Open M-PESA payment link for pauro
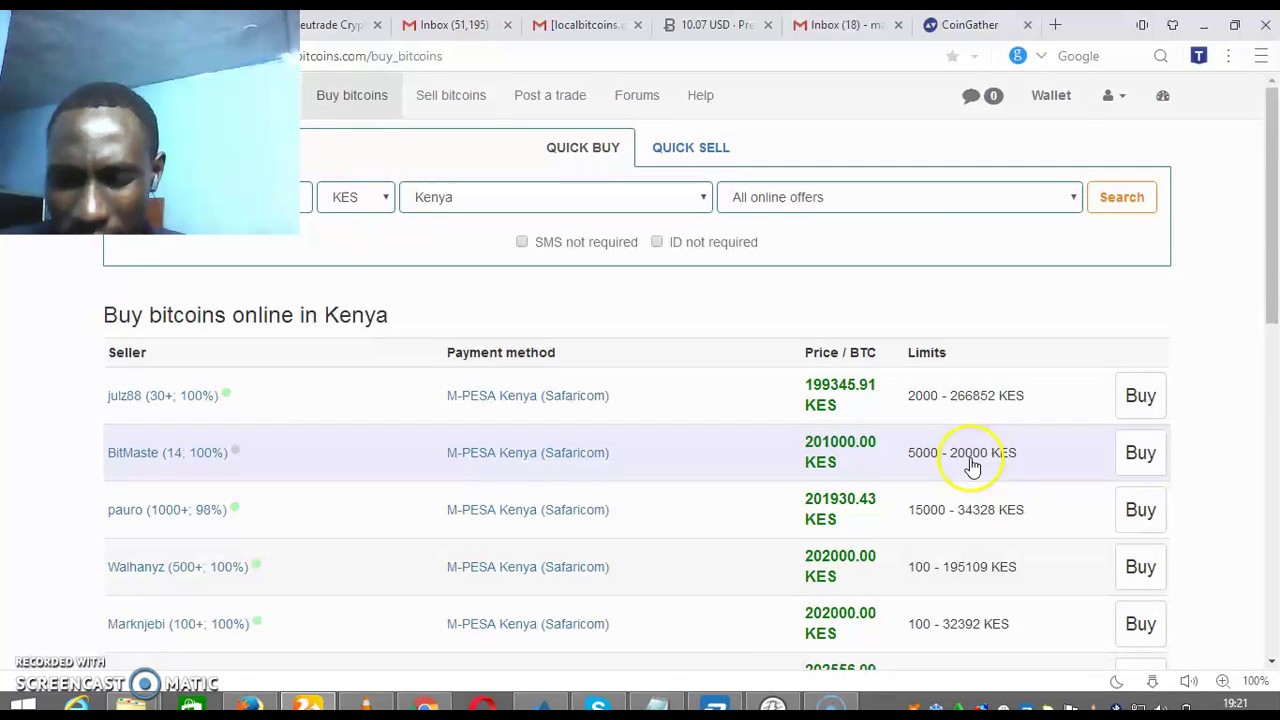Image resolution: width=1280 pixels, height=720 pixels. [528, 510]
